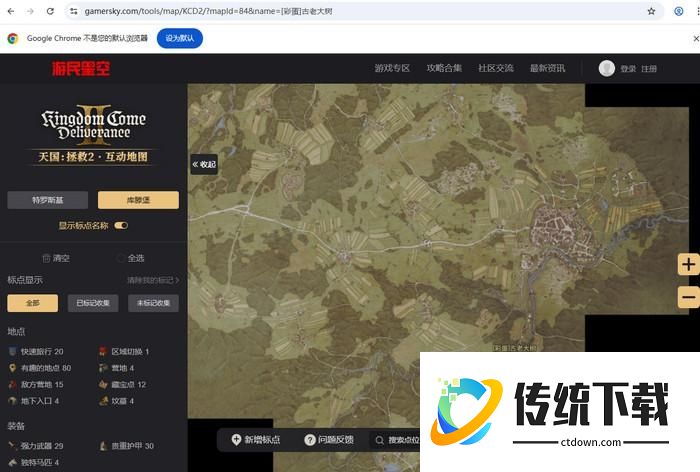This screenshot has height=472, width=700.
Task: Zoom out the map with minus button
Action: [x=688, y=297]
